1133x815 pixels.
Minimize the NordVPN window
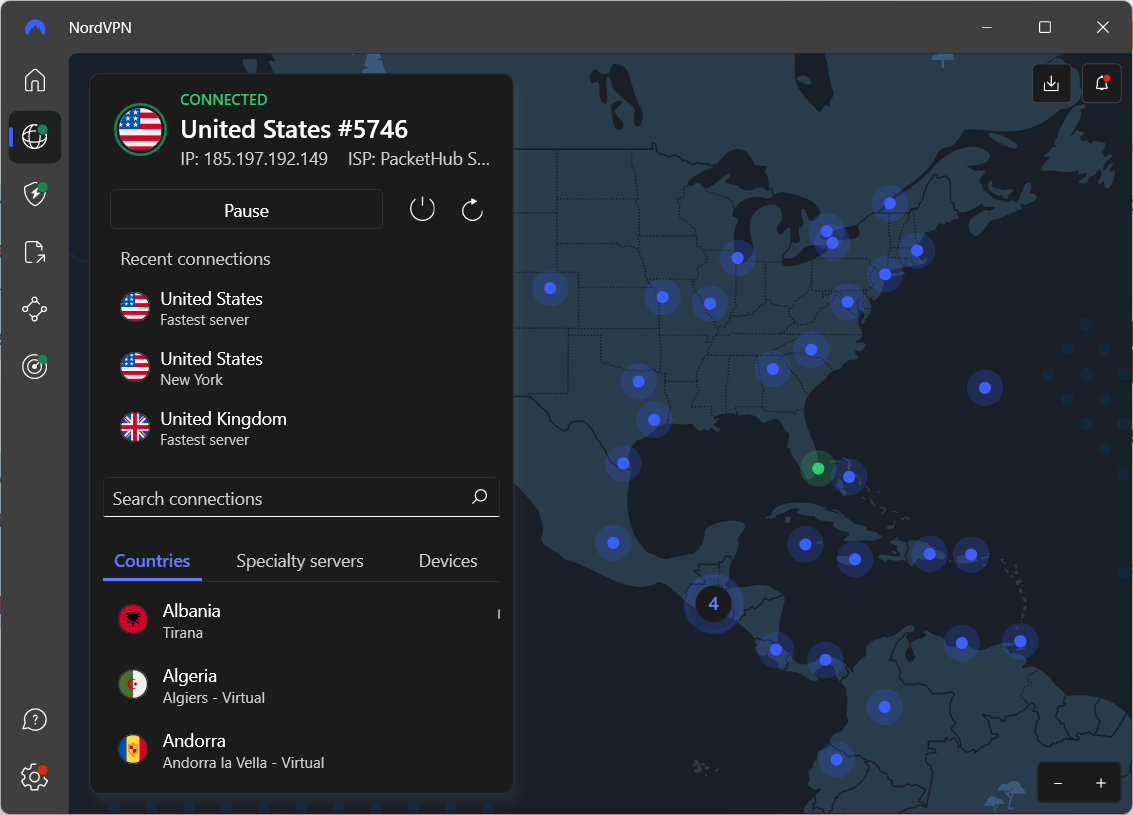coord(986,27)
